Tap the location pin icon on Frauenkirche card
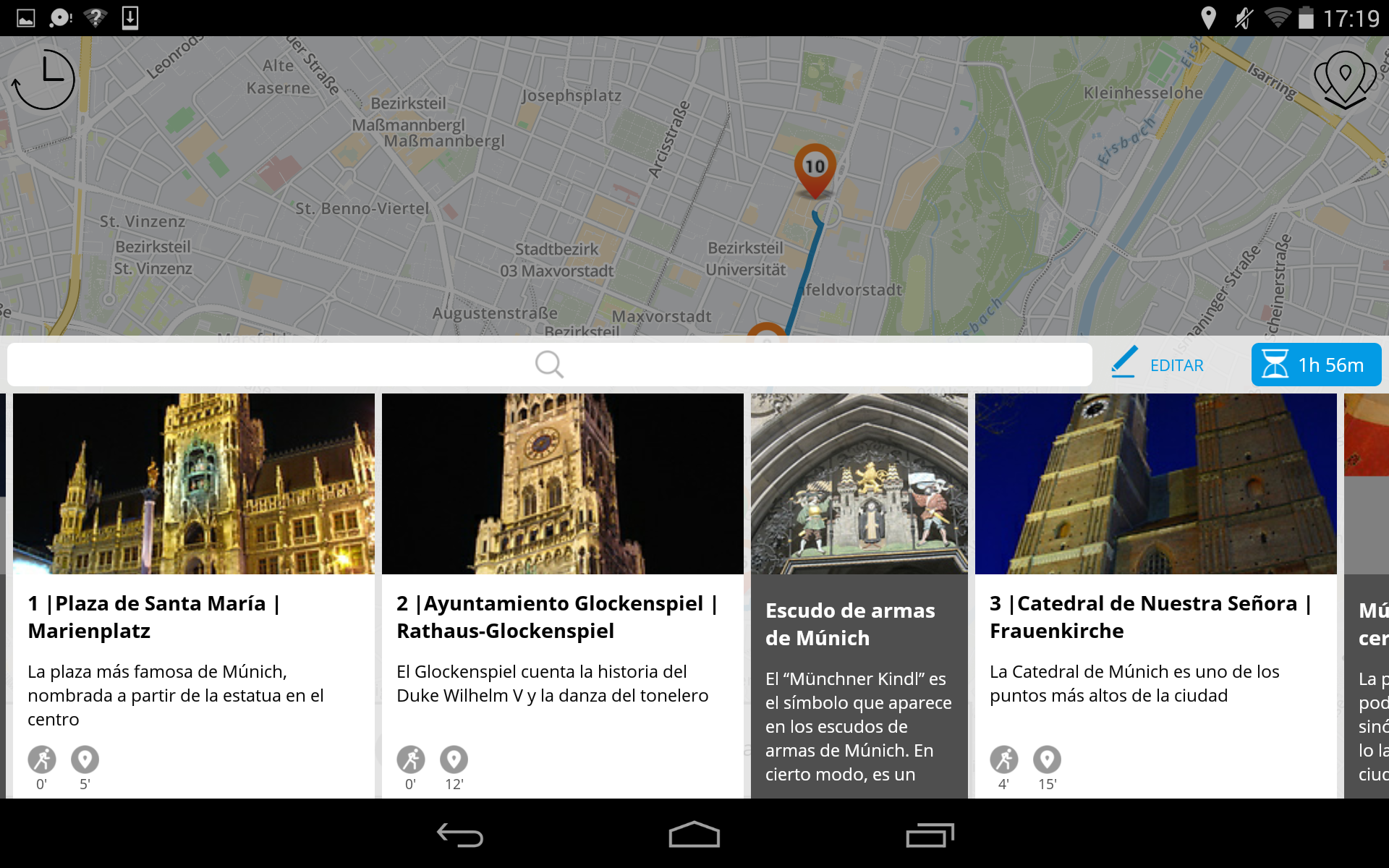 point(1048,759)
